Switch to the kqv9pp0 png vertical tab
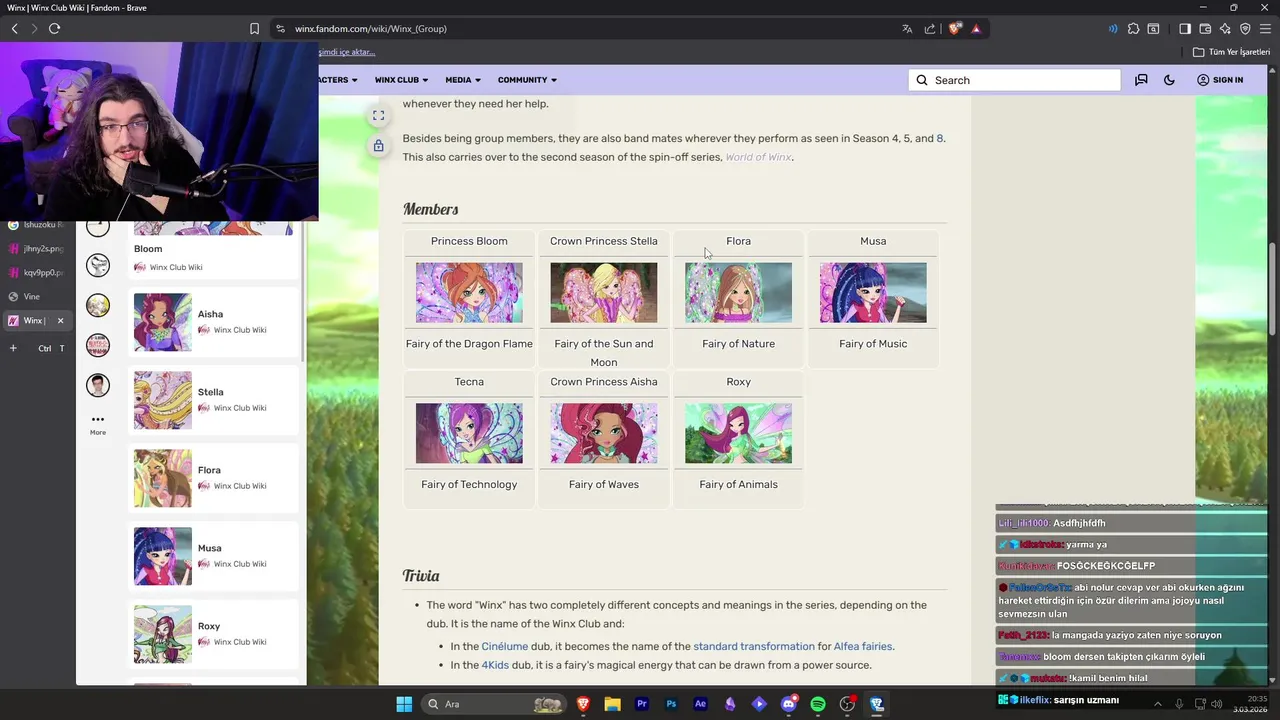The width and height of the screenshot is (1280, 720). pos(36,272)
